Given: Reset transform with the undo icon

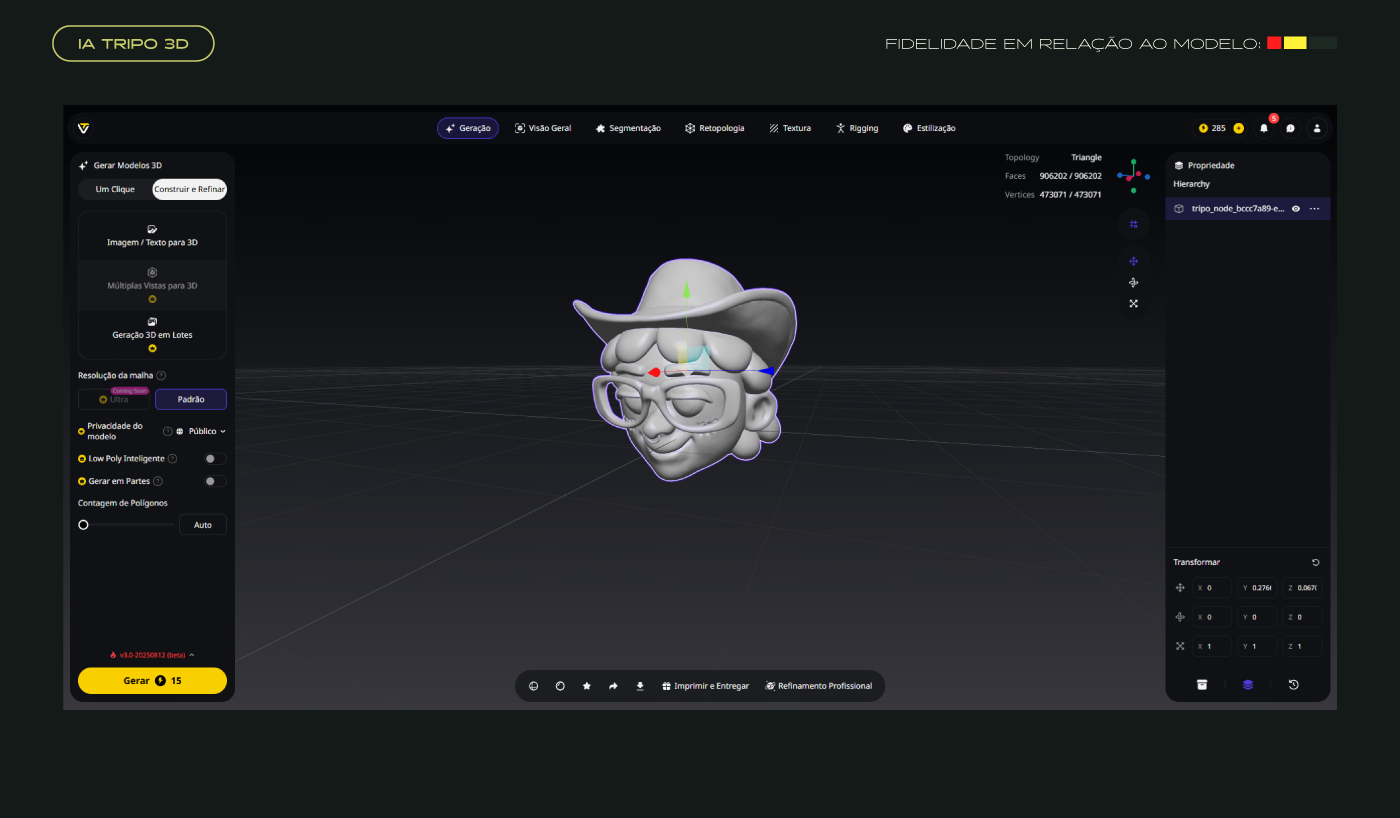Looking at the screenshot, I should click(x=1315, y=562).
